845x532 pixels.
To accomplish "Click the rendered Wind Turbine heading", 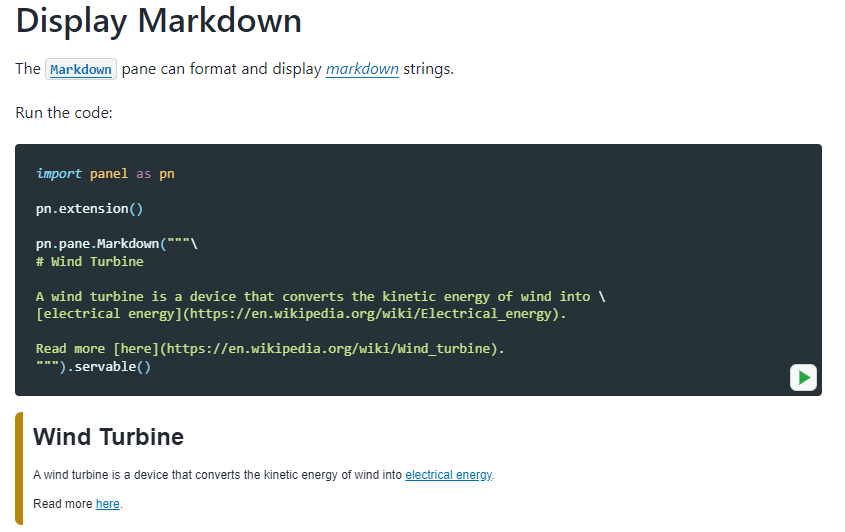I will click(108, 437).
